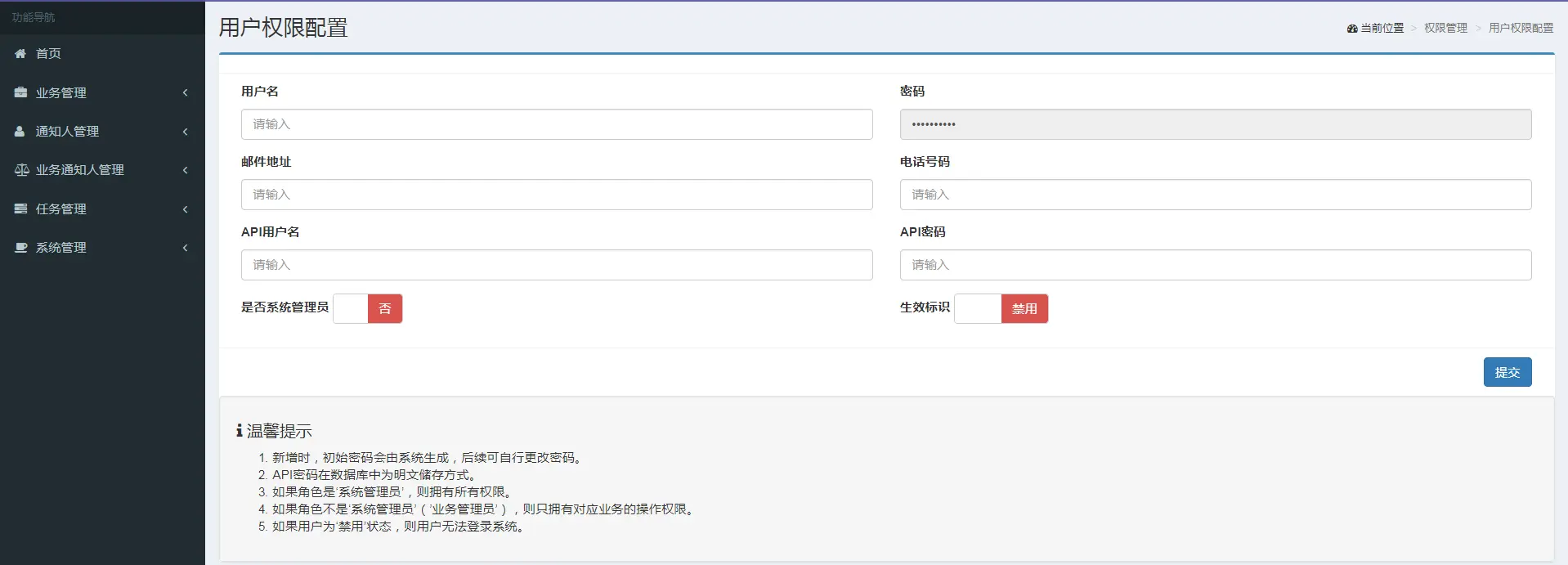Expand the 任务管理 chevron arrow
Viewport: 1568px width, 565px height.
[186, 209]
